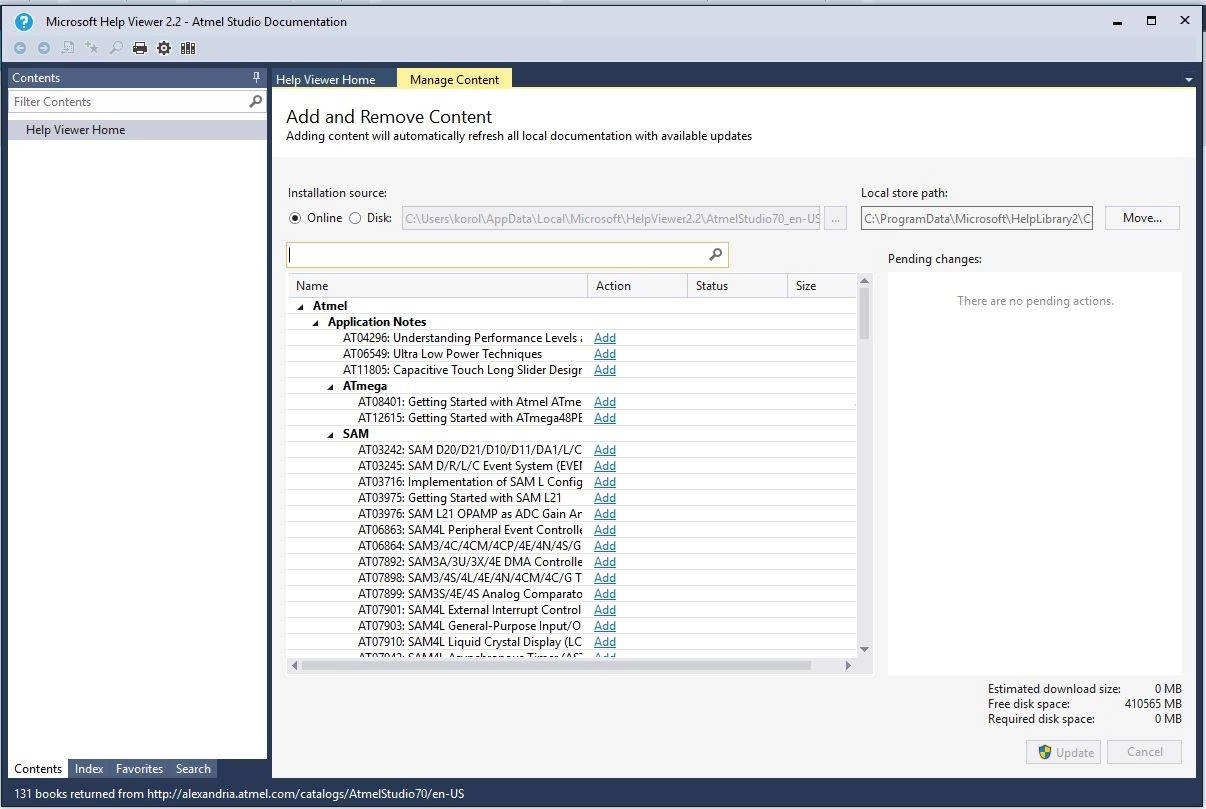Add AT07892 DMA Controller document
Viewport: 1206px width, 809px height.
605,562
